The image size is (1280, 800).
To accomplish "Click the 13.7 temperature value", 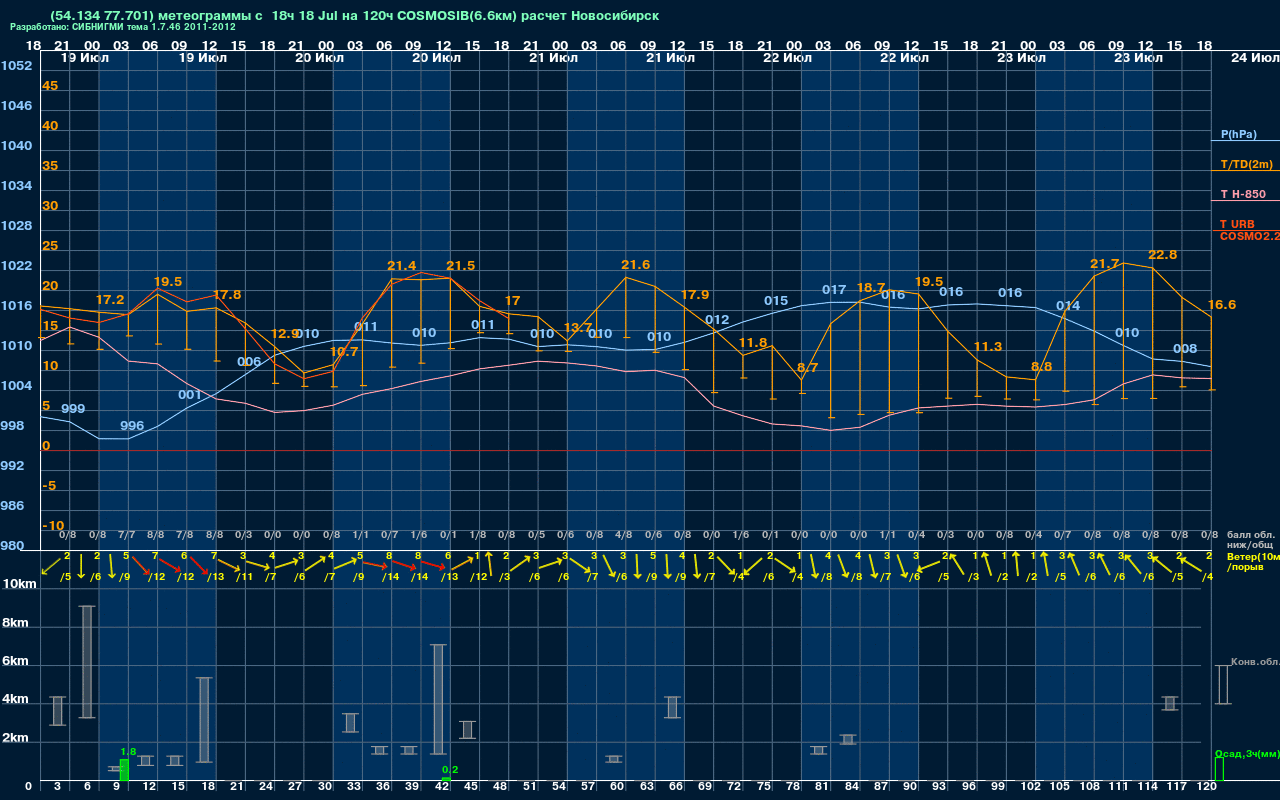I will 578,328.
